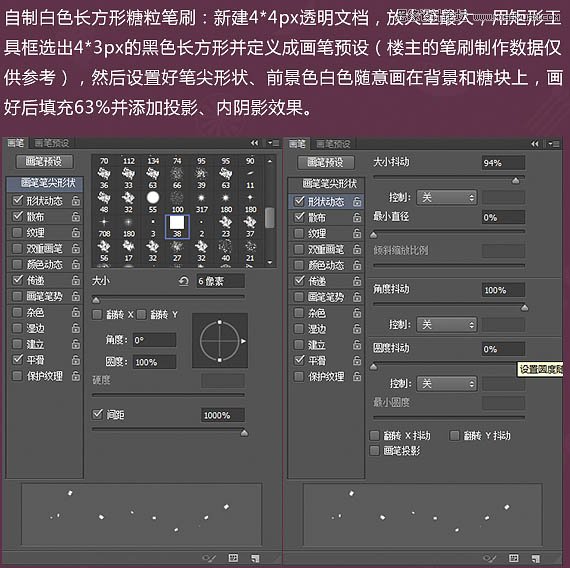Click 画笔预设 button in right panel
Viewport: 570px width, 568px height.
pos(326,162)
